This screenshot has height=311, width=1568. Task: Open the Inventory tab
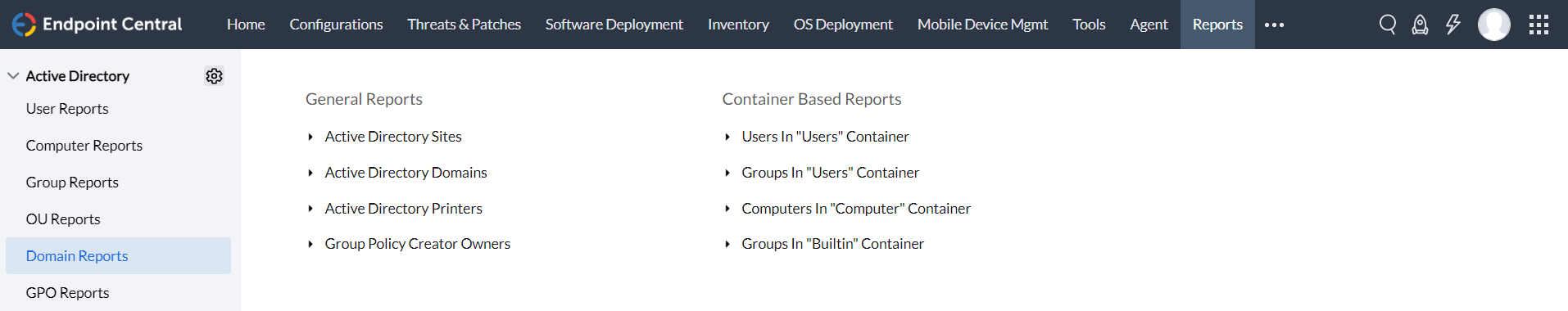coord(738,25)
